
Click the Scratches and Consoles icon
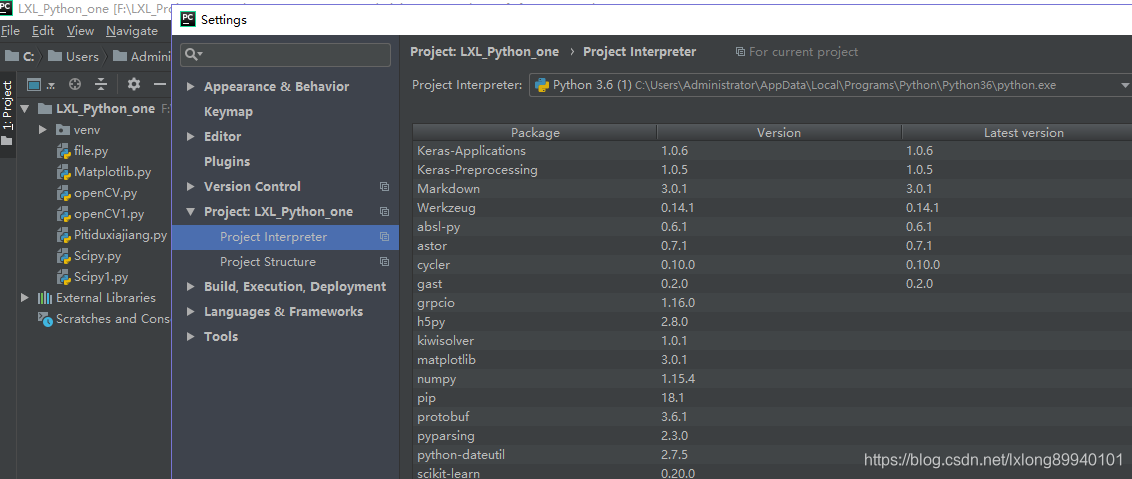coord(45,319)
